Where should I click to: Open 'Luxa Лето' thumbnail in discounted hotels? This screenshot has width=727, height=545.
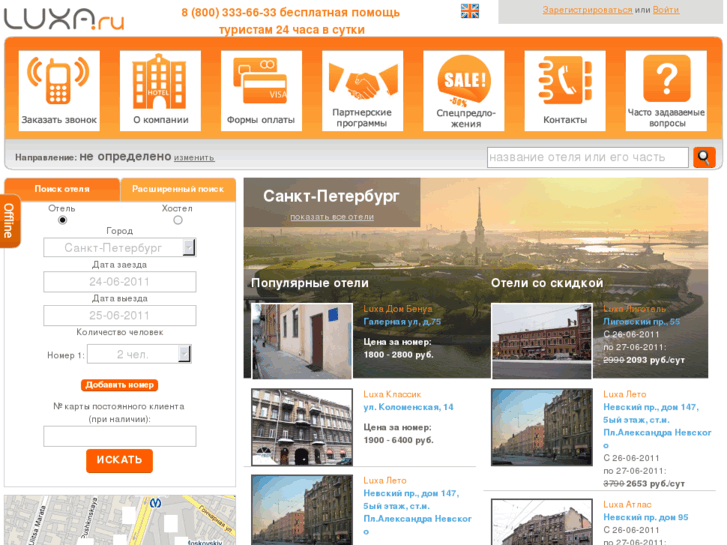coord(542,427)
